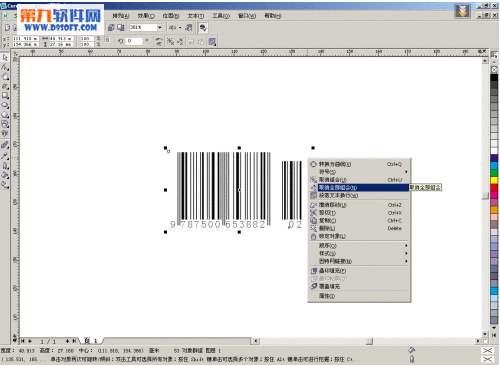Expand the color palette flyout arrow
This screenshot has width=500, height=366.
click(494, 335)
